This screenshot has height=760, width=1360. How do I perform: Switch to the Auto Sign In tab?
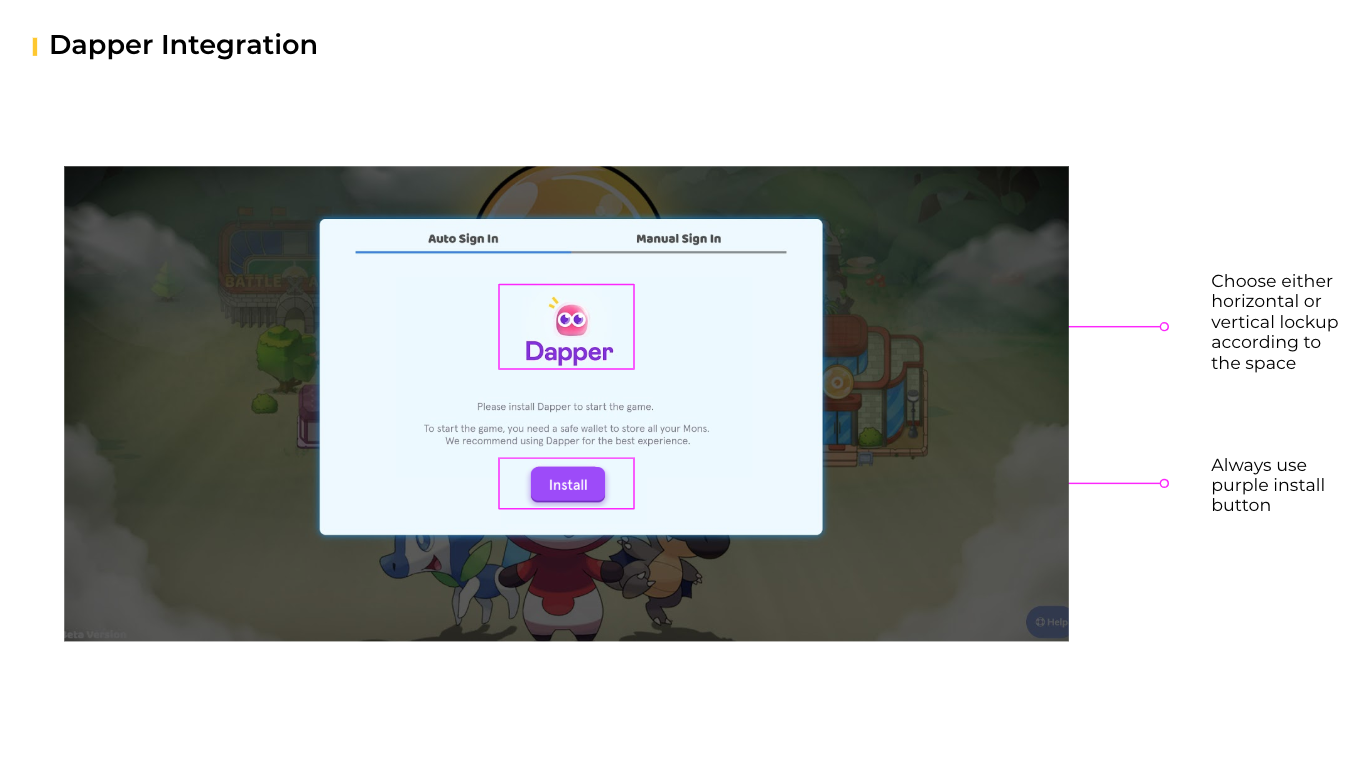coord(463,239)
